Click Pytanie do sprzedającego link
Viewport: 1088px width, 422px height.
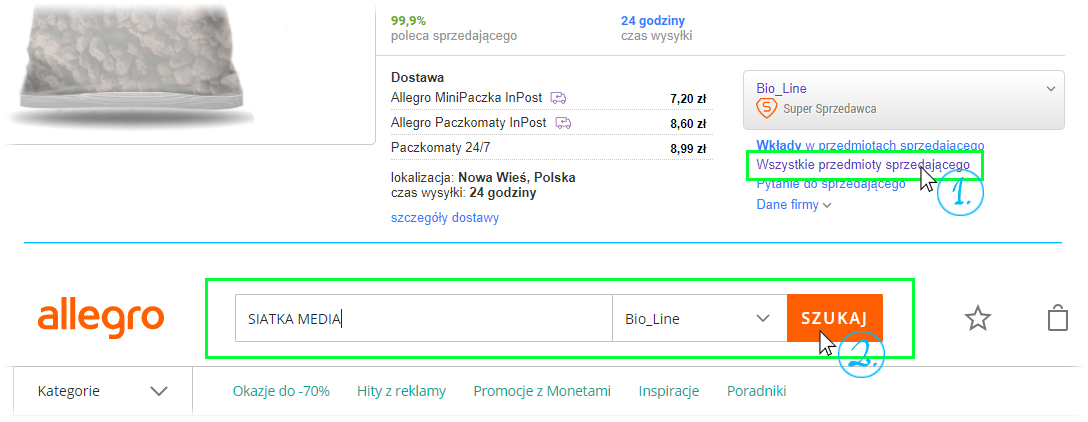tap(831, 184)
